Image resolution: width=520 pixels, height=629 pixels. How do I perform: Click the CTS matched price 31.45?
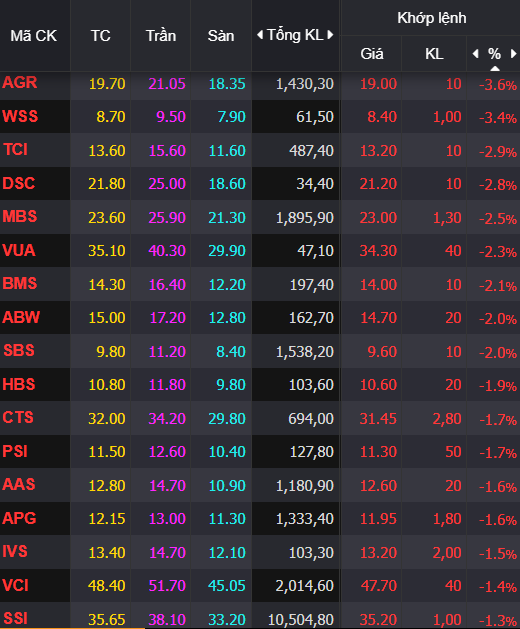pos(378,419)
